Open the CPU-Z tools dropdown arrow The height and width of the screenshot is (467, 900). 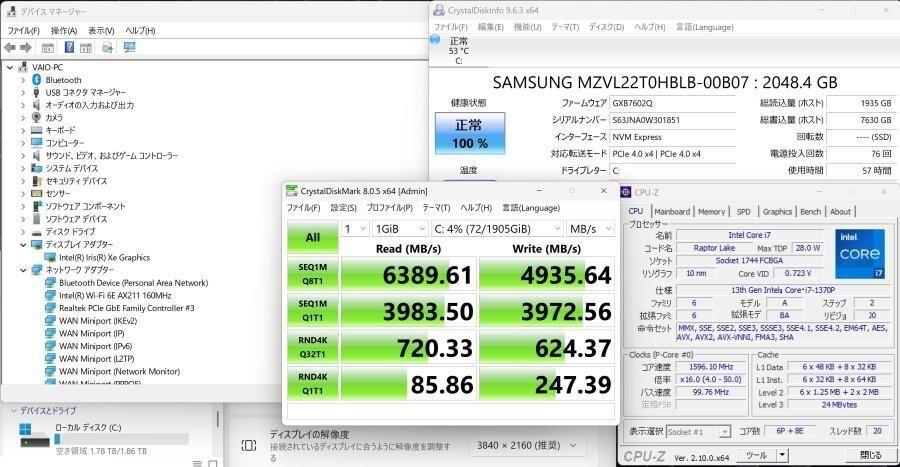(x=782, y=455)
